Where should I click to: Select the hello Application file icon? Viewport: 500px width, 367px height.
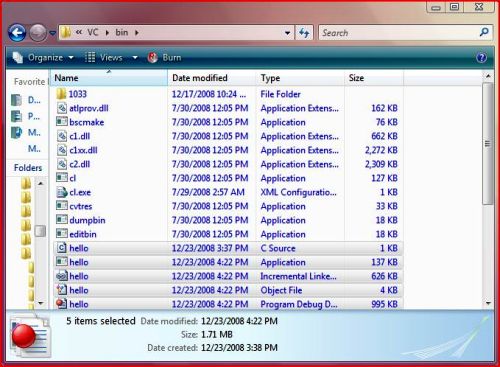pyautogui.click(x=62, y=262)
